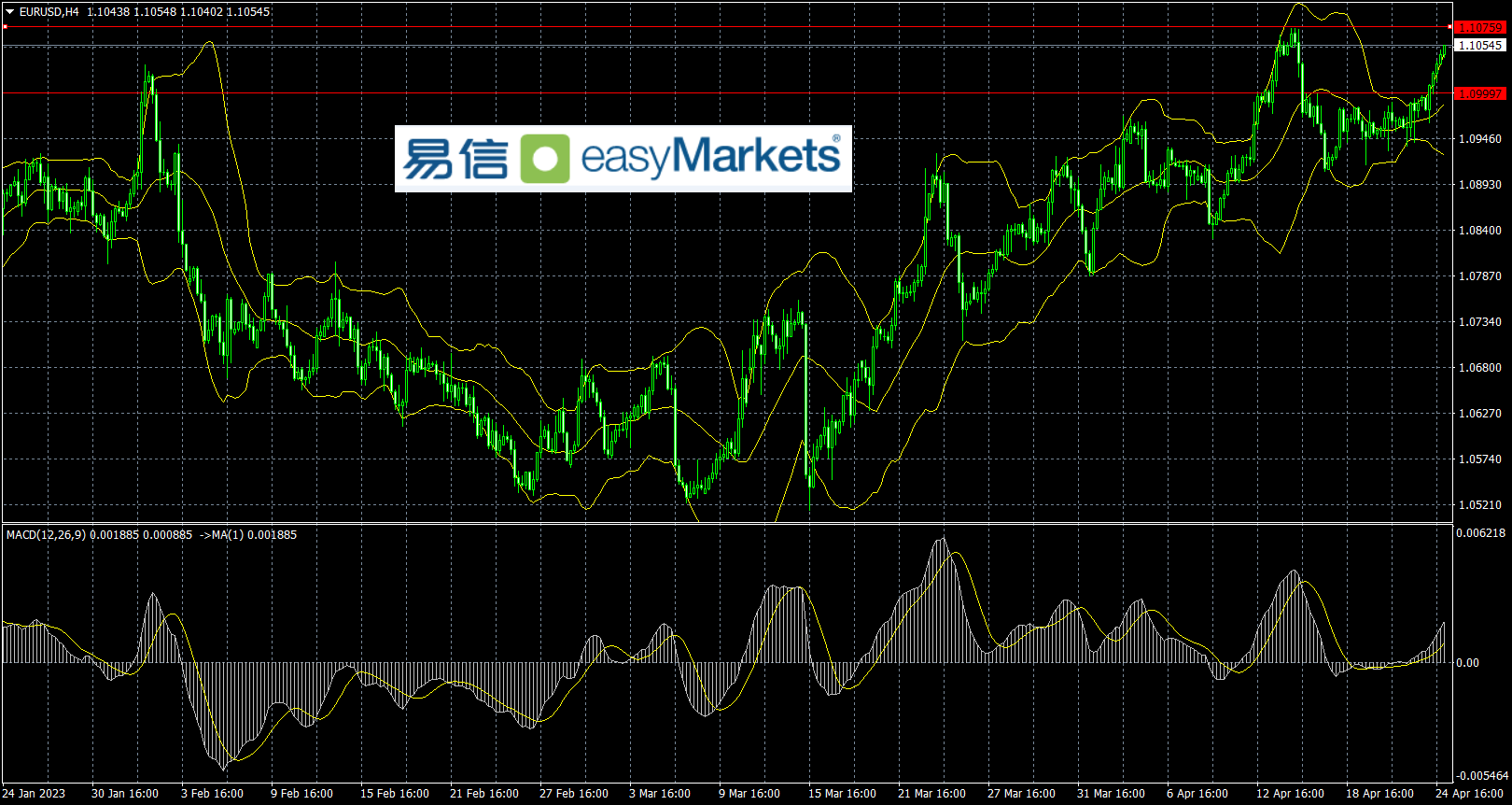
Task: Click the 24 Jan 2023 date label
Action: (34, 794)
